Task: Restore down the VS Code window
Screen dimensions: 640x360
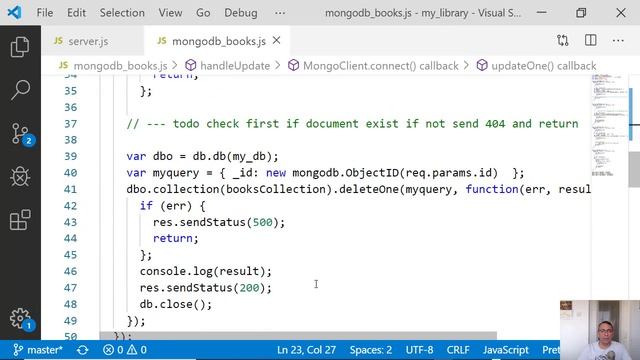Action: 581,13
